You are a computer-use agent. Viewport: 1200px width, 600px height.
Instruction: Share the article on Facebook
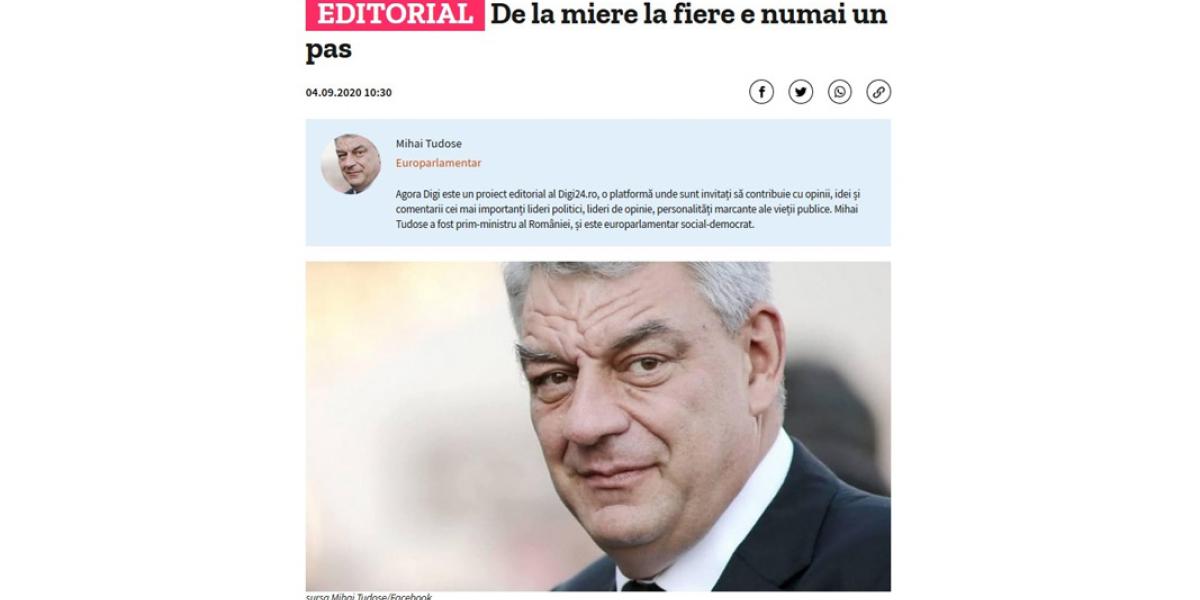(761, 92)
